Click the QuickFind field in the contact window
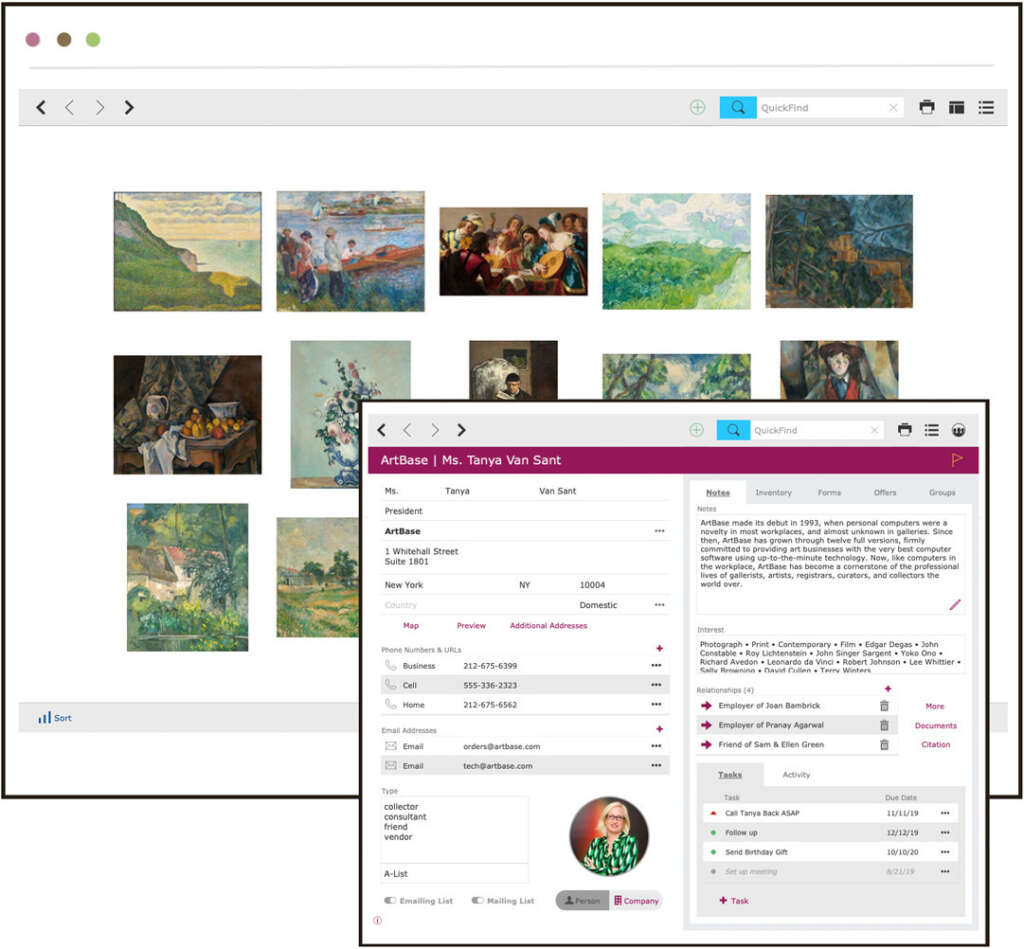The image size is (1024, 949). tap(810, 430)
